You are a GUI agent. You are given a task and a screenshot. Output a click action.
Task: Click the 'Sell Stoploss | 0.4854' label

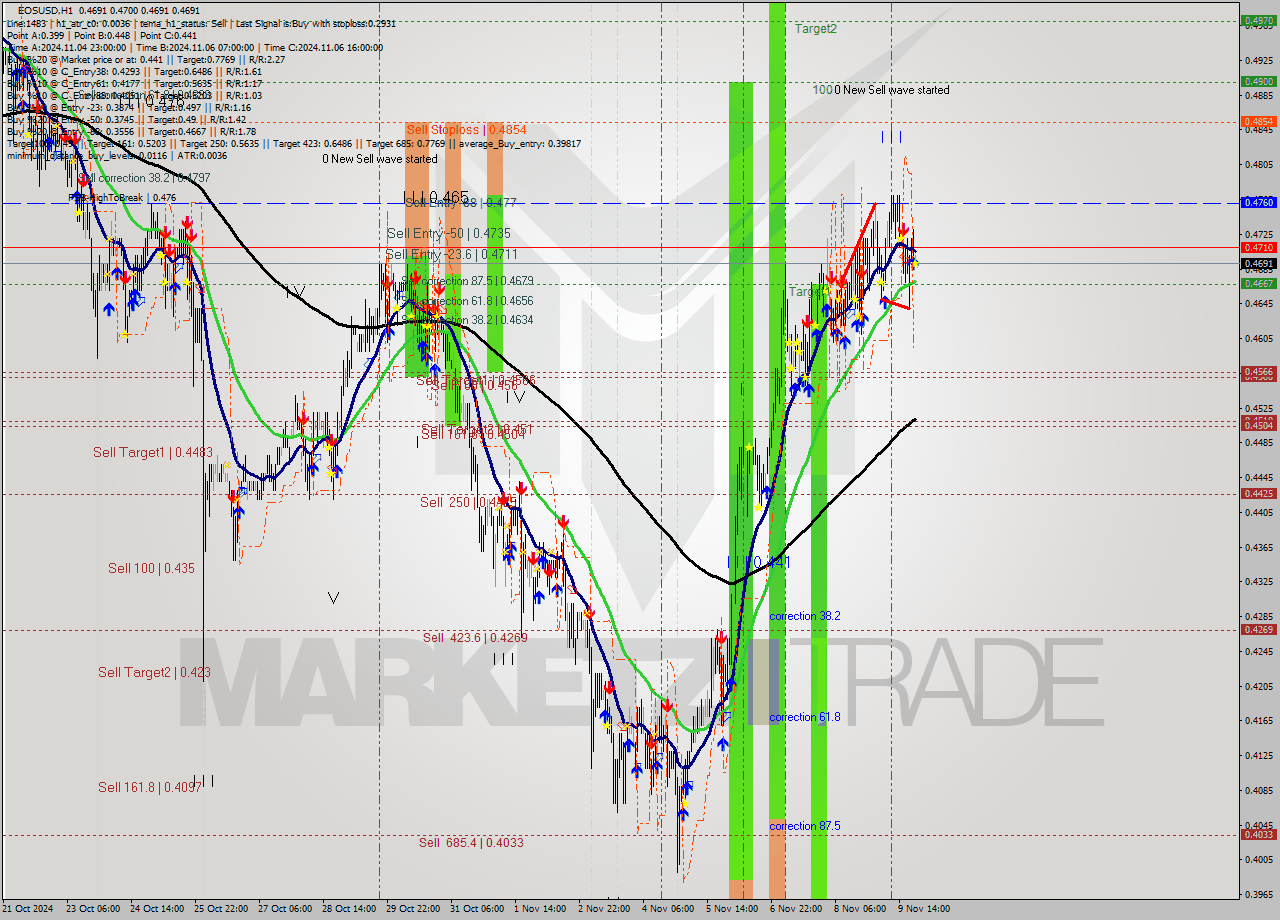466,130
